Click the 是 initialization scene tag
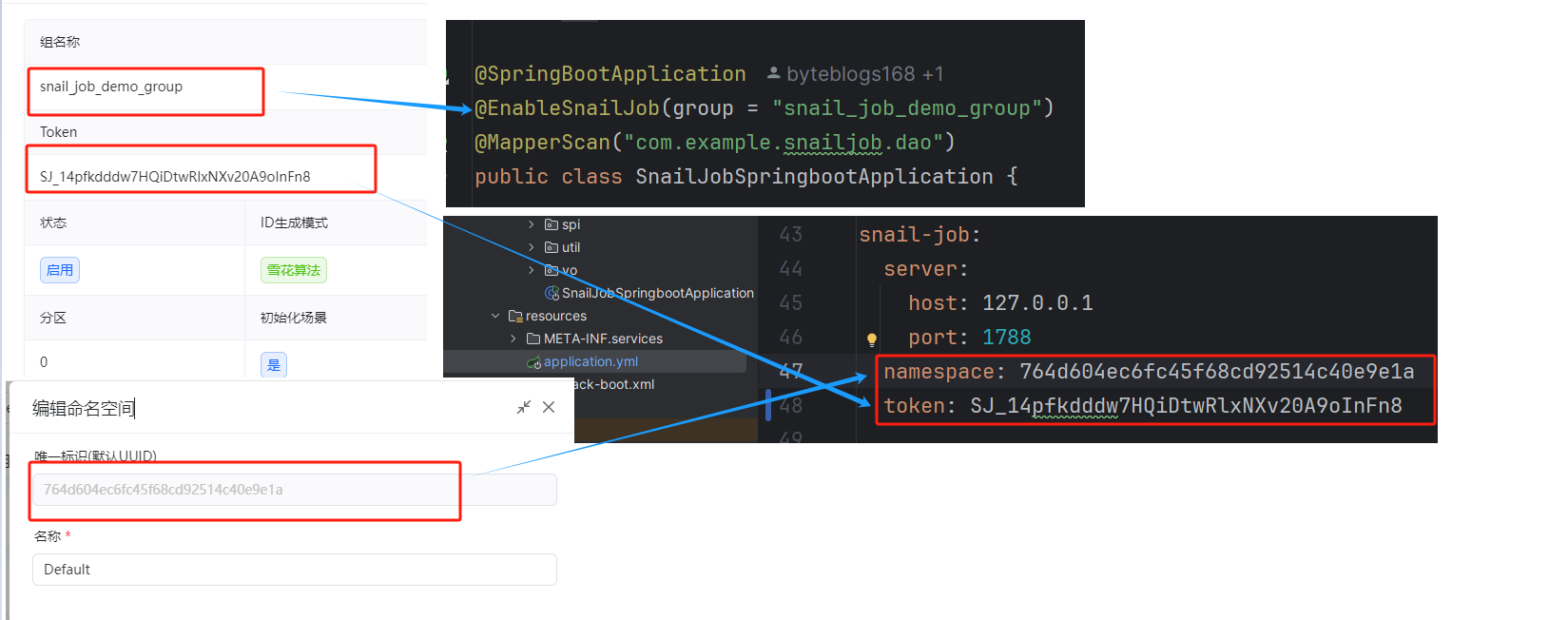Image resolution: width=1568 pixels, height=620 pixels. tap(274, 364)
